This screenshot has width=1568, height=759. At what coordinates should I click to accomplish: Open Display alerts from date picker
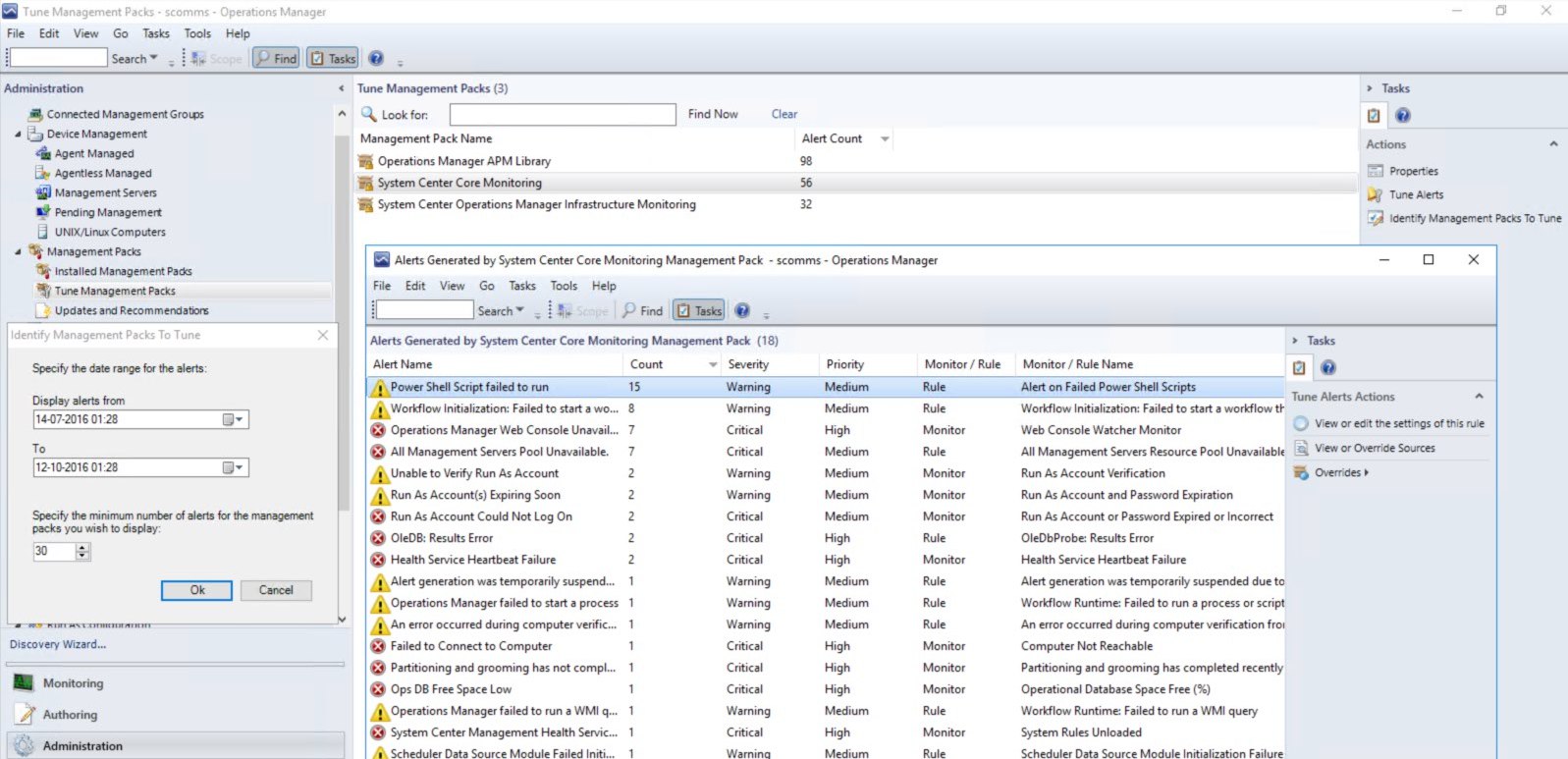point(234,419)
